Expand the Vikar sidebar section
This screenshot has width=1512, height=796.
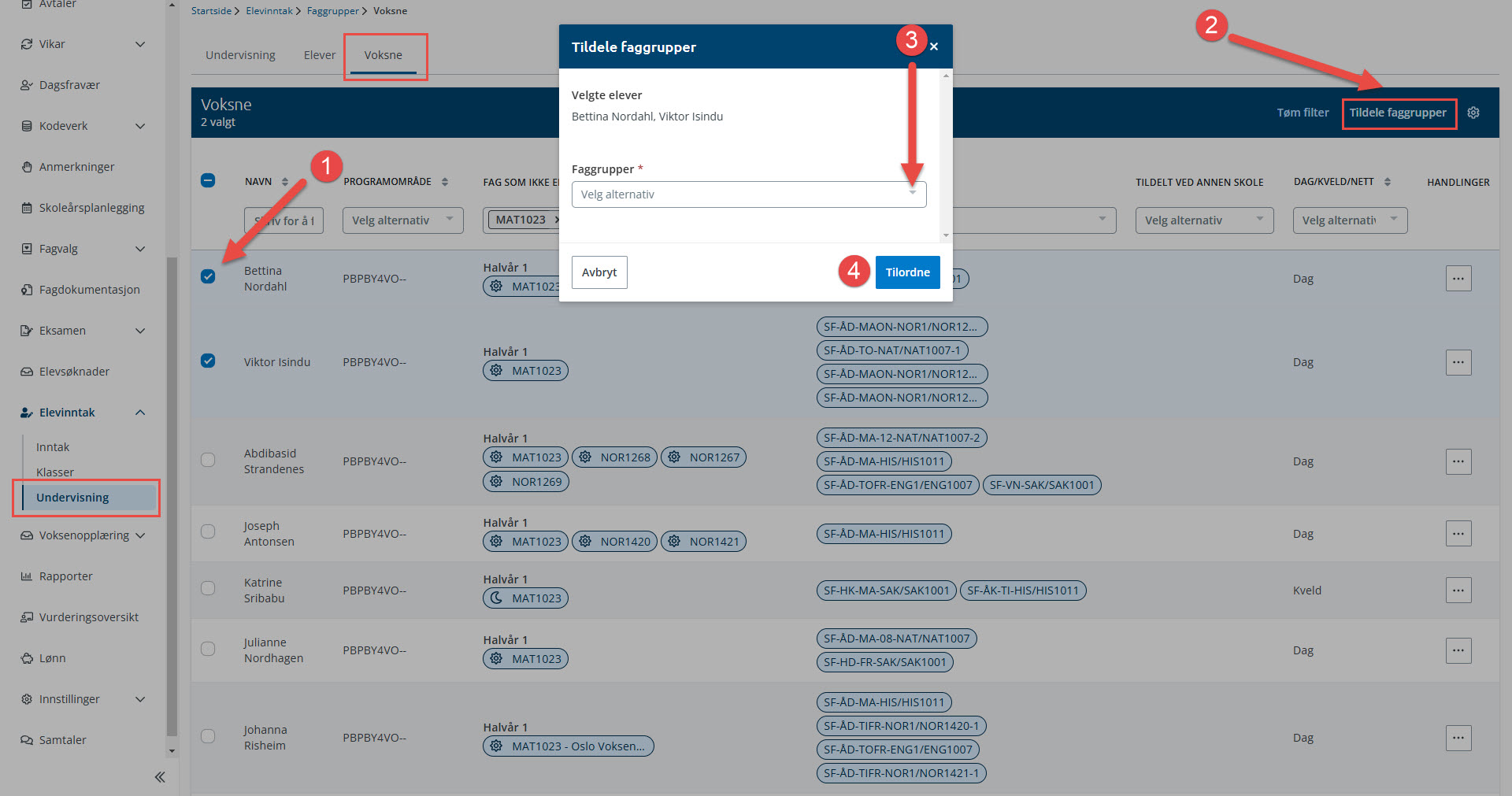coord(140,44)
